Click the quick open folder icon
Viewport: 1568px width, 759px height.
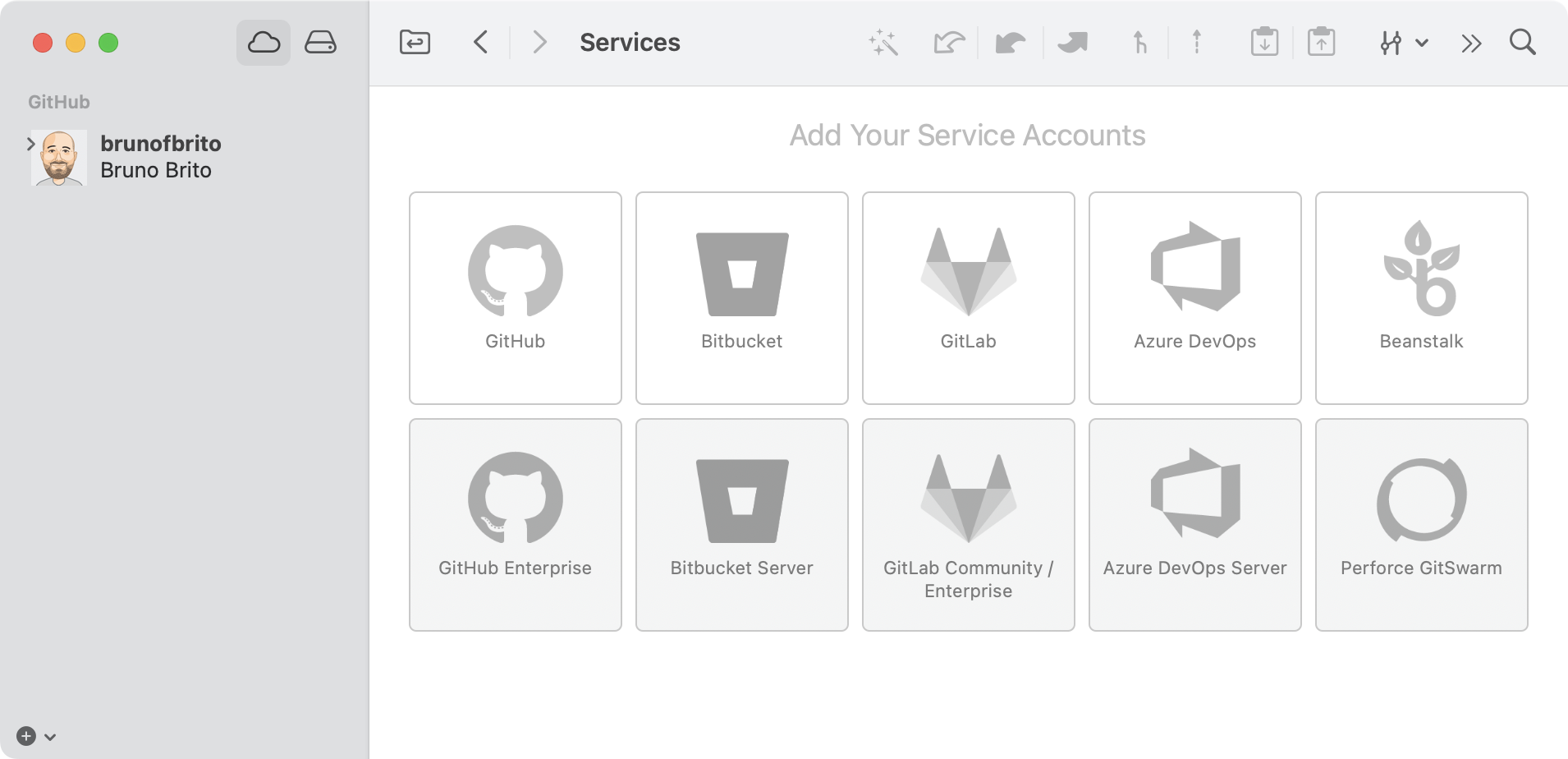coord(415,43)
